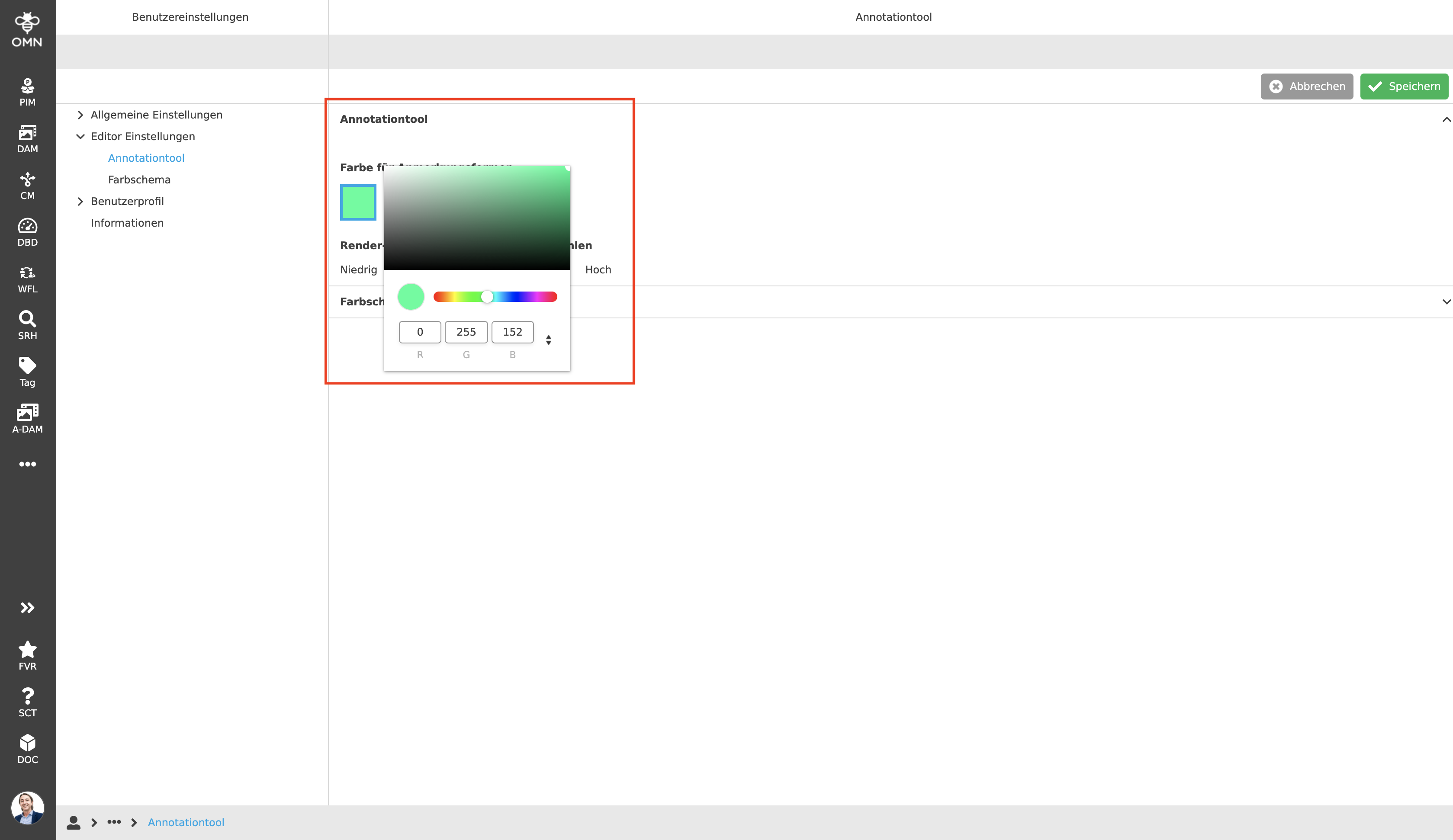The height and width of the screenshot is (840, 1453).
Task: Expand the sidebar with the double-arrow icon
Action: (x=27, y=607)
